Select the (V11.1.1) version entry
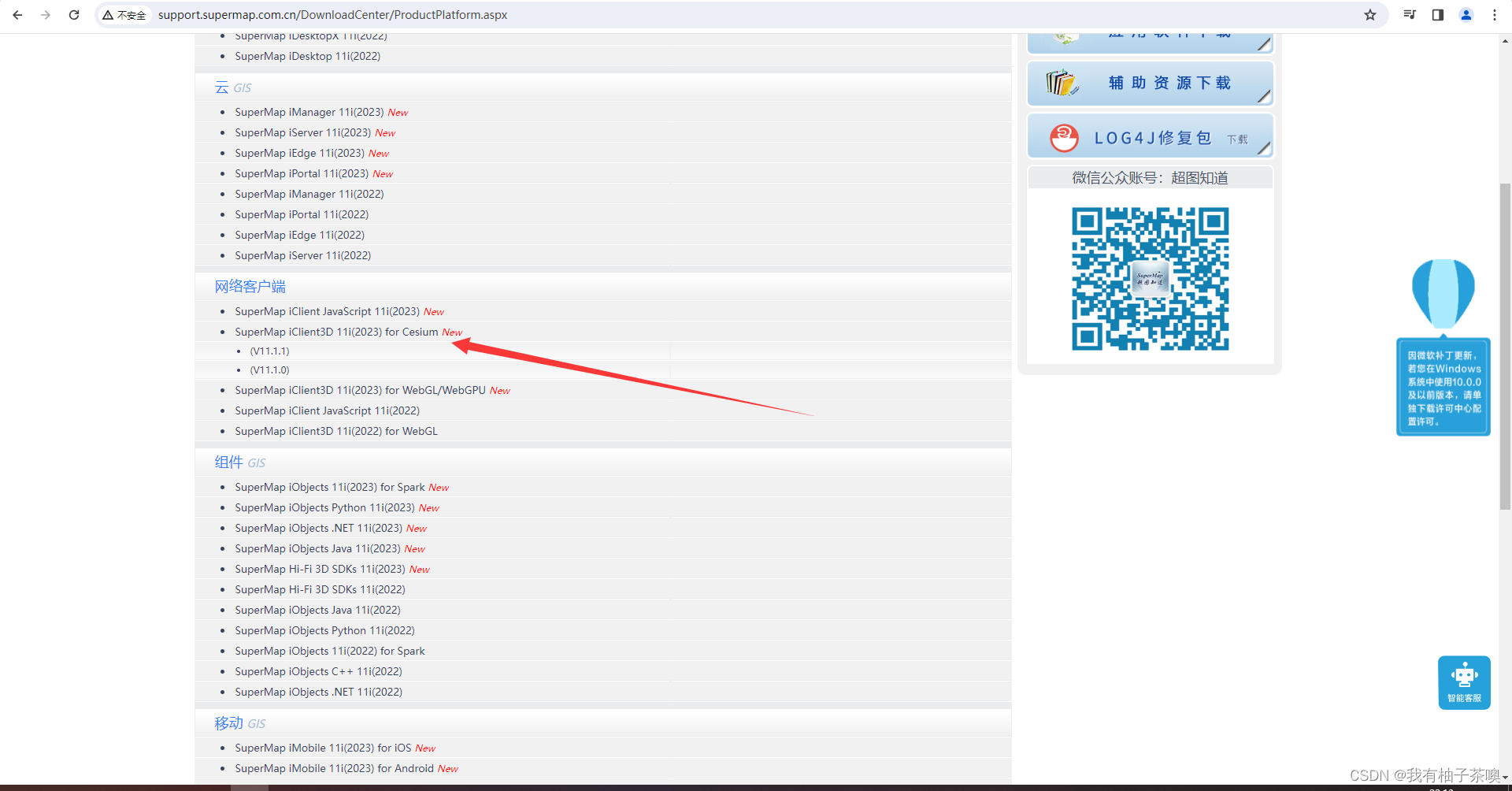Screen dimensions: 1512x791 click(270, 351)
